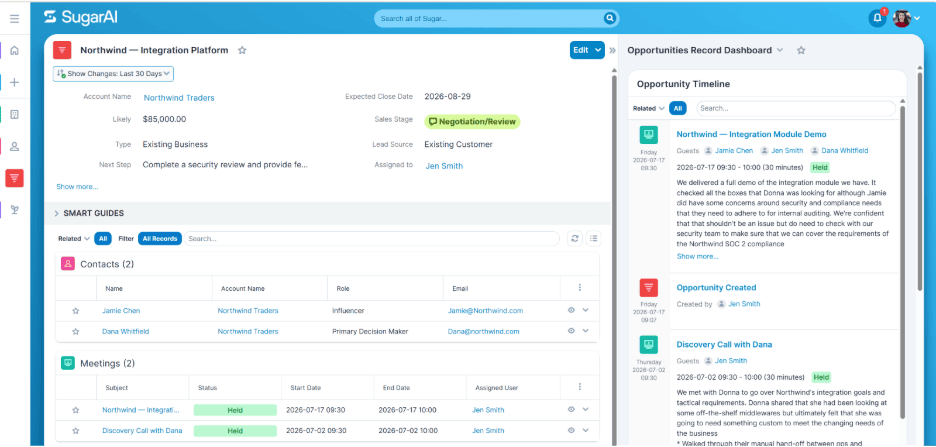Favorite the Northwind — Integrati... meeting row
The width and height of the screenshot is (936, 447).
point(76,410)
